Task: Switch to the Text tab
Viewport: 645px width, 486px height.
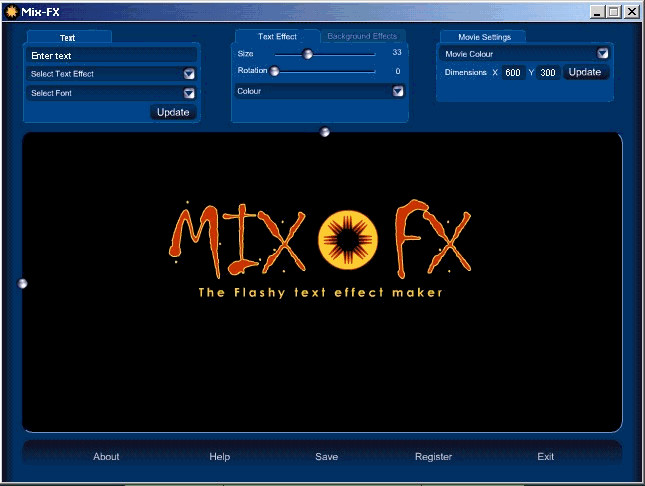Action: 68,37
